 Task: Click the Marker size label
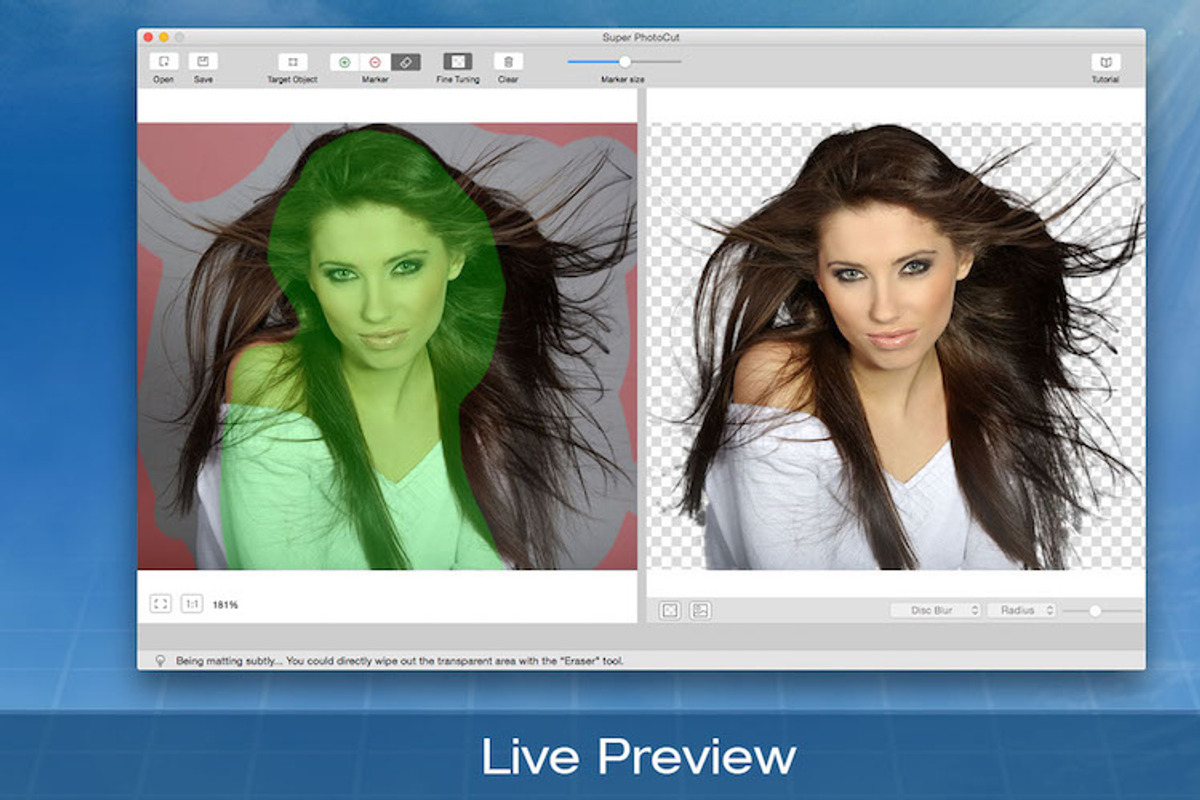tap(623, 79)
